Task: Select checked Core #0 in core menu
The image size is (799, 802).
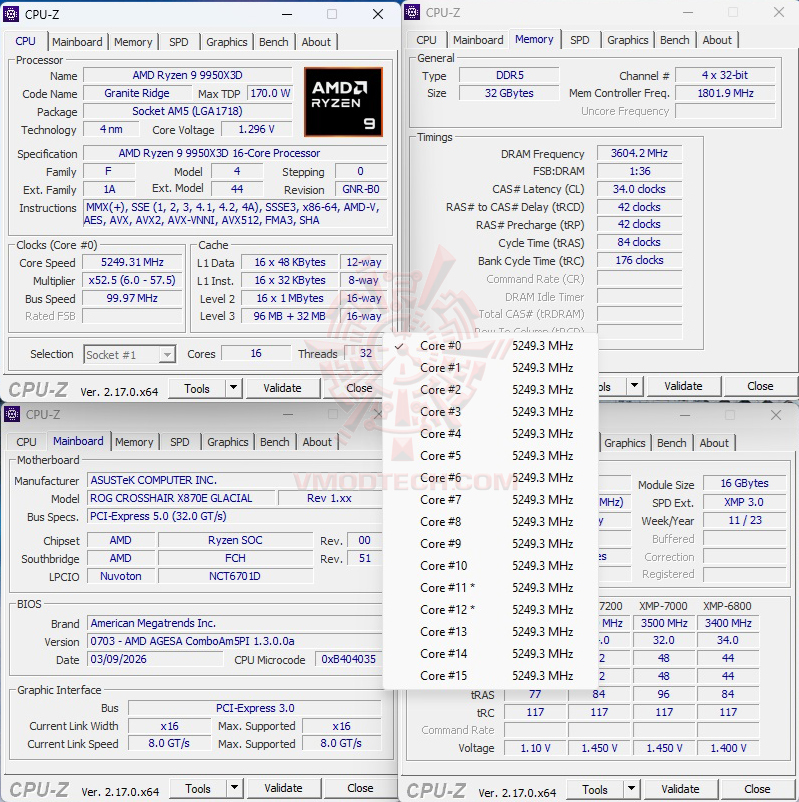Action: click(490, 346)
